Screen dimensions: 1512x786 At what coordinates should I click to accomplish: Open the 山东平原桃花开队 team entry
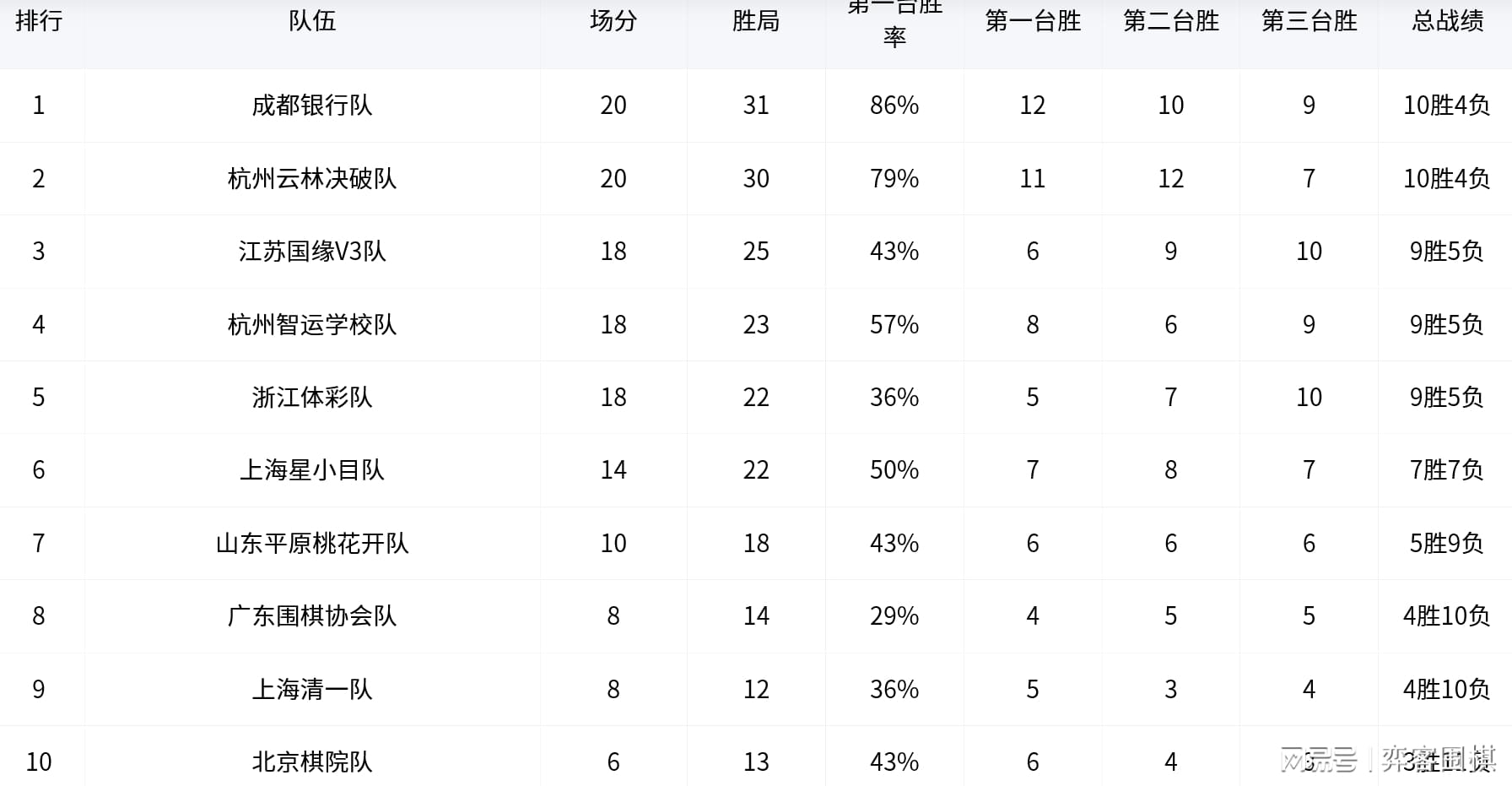[312, 544]
